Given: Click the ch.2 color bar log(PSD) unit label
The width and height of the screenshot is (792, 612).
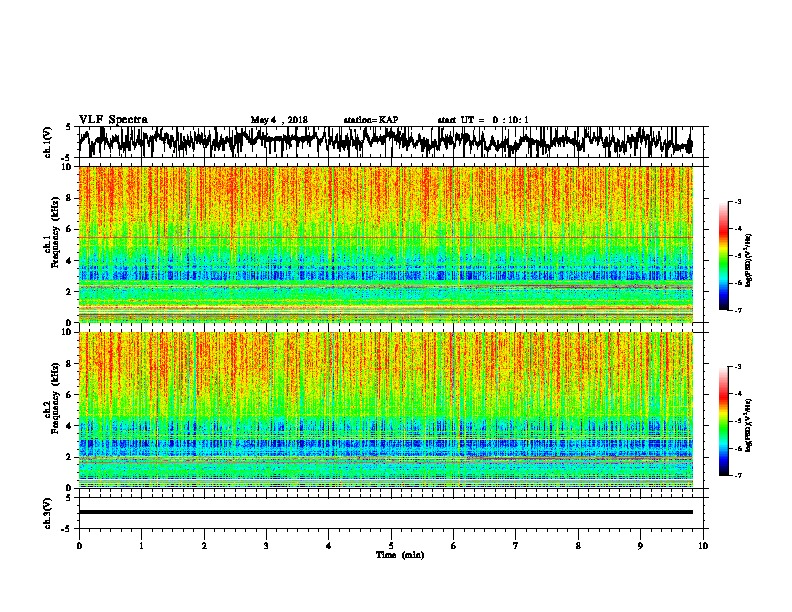Looking at the screenshot, I should point(749,425).
